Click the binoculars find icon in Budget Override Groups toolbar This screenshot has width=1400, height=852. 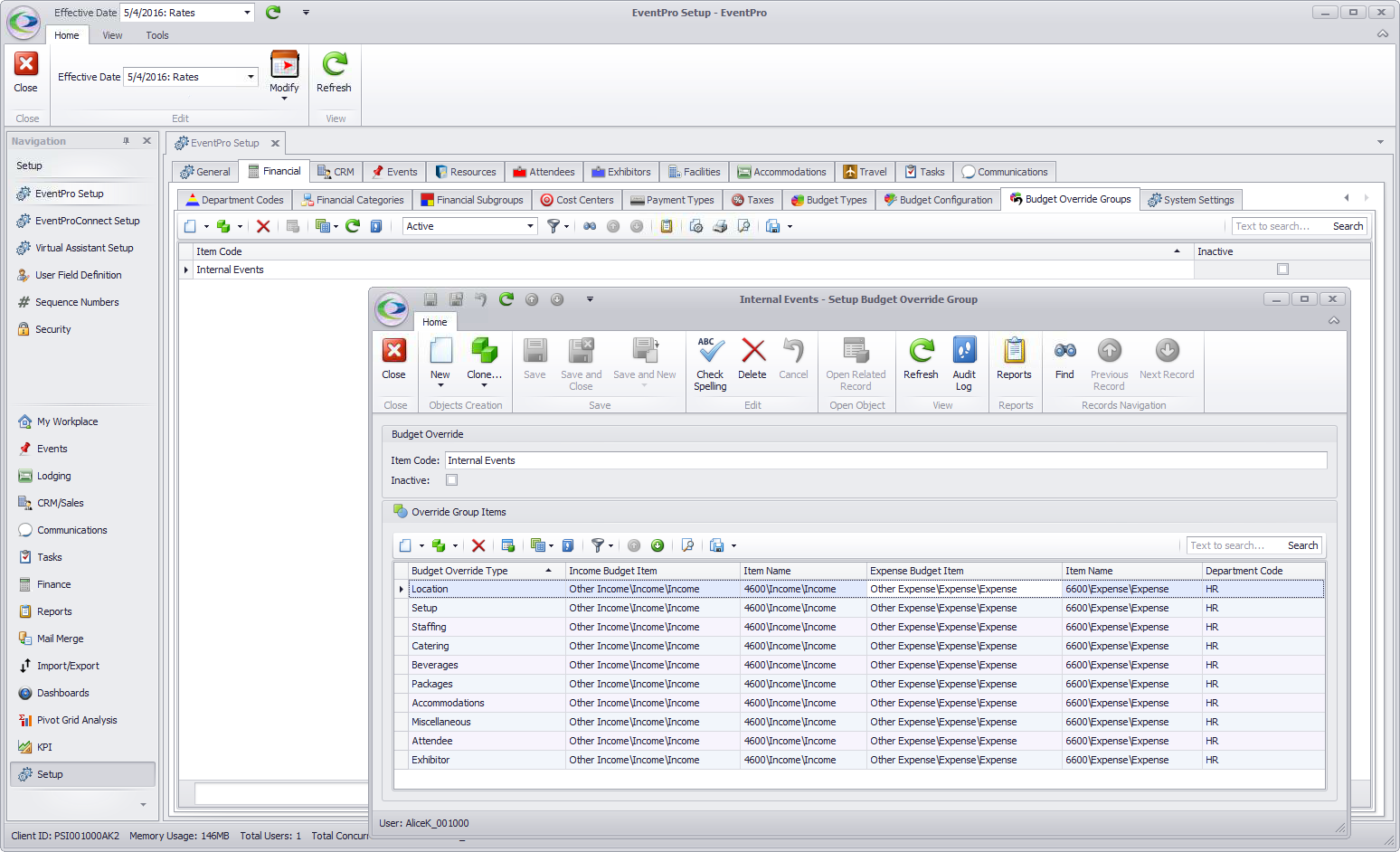590,226
